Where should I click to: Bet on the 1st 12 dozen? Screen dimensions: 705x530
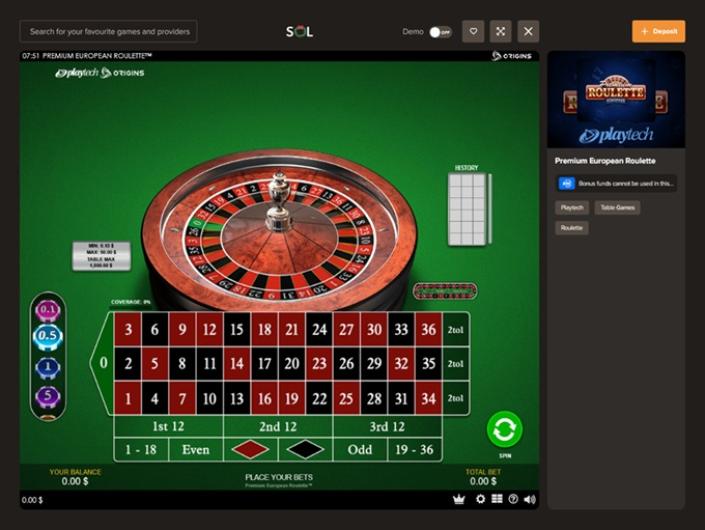[169, 426]
